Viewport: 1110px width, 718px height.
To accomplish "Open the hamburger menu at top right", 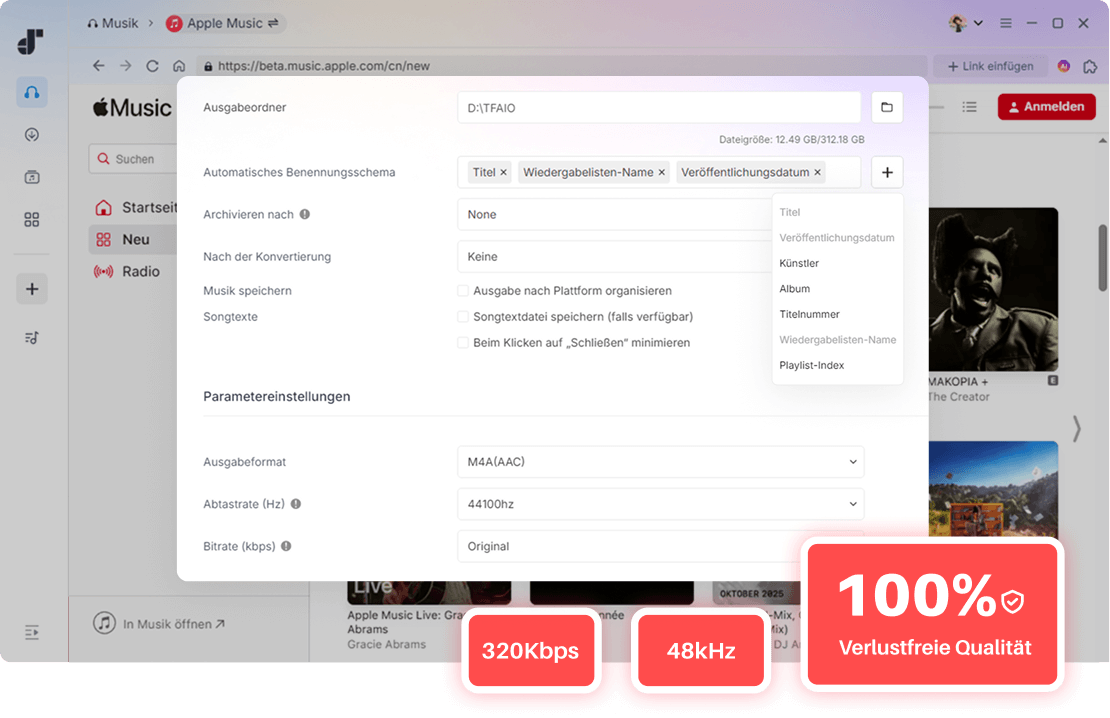I will click(x=1004, y=22).
